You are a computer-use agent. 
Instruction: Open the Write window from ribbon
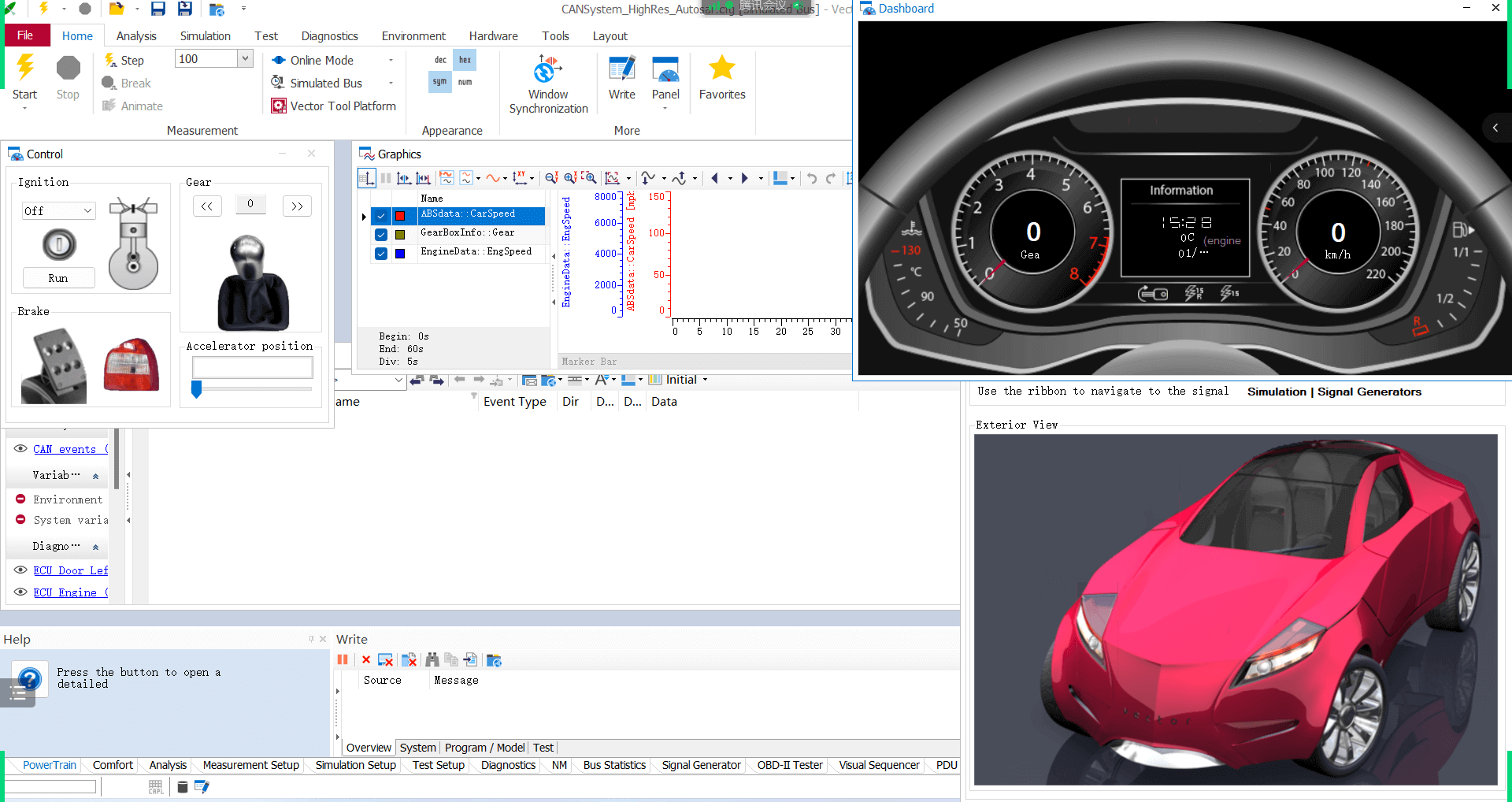621,77
